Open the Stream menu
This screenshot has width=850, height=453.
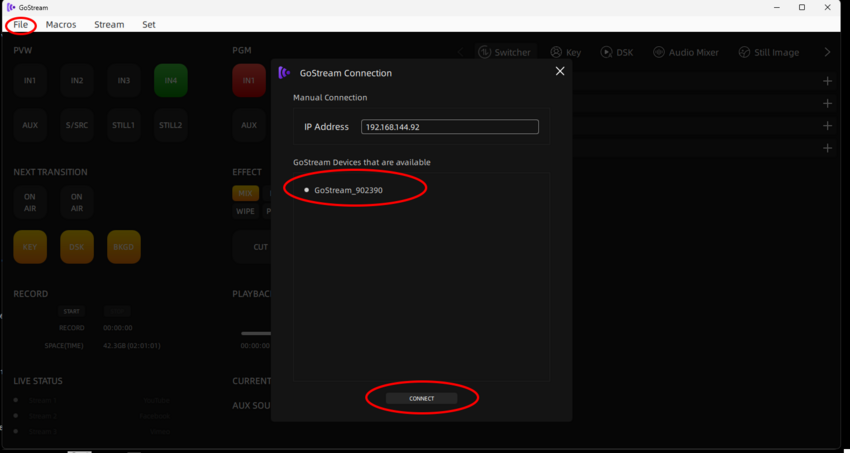point(109,24)
